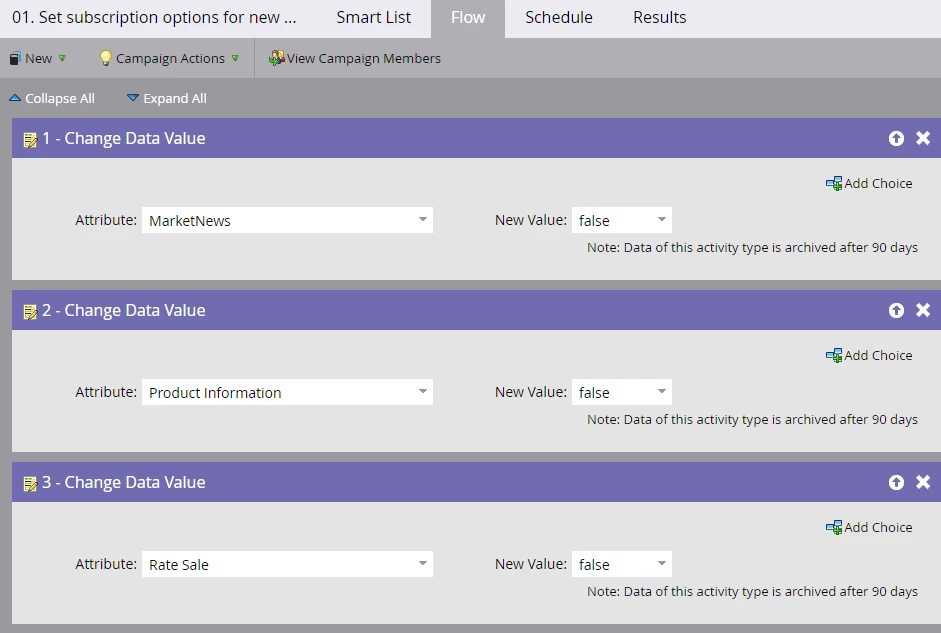Remove step 2 Change Data Value
The image size is (941, 633).
[923, 311]
